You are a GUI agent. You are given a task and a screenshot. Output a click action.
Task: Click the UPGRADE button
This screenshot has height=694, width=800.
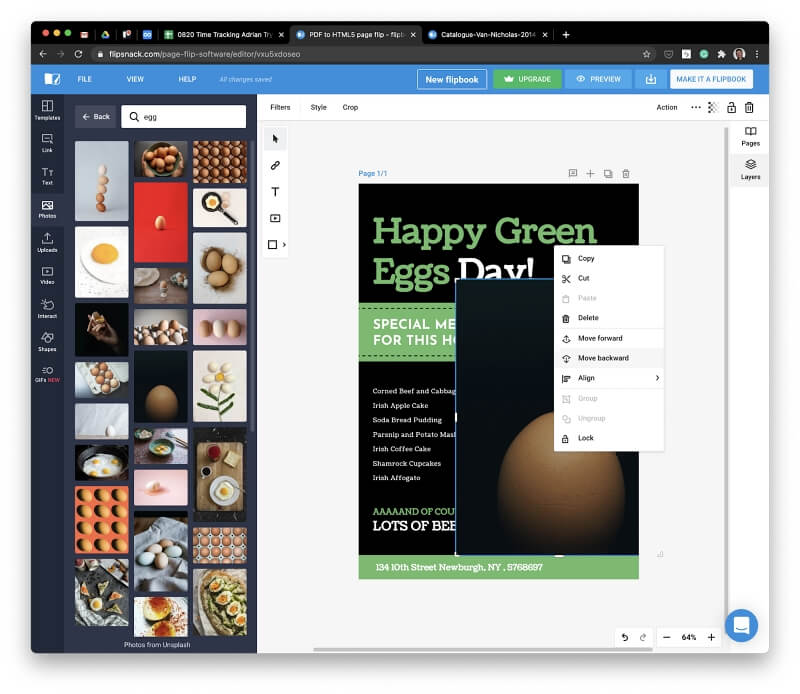click(x=528, y=79)
